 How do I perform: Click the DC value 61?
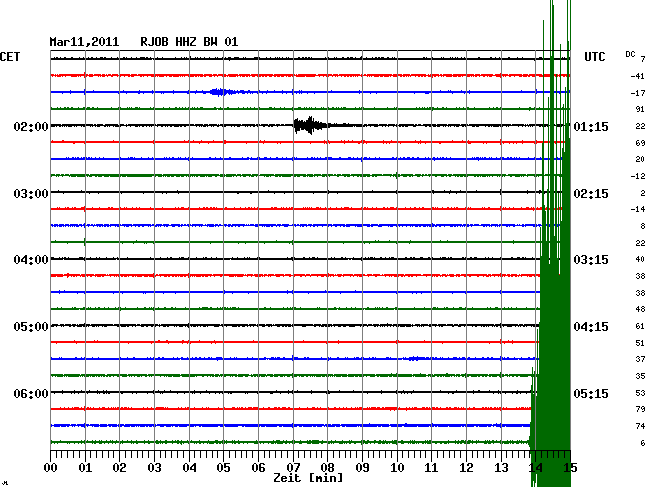[640, 326]
